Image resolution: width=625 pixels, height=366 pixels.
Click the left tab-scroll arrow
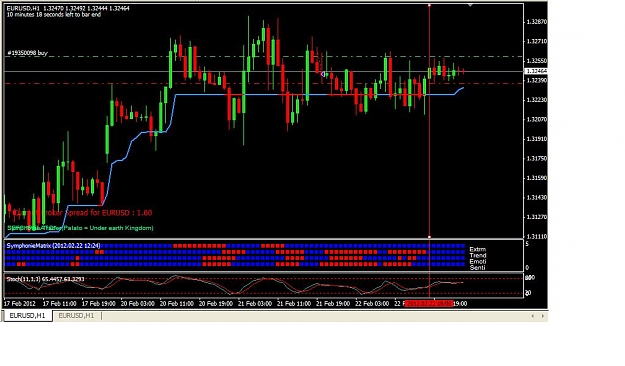[533, 316]
